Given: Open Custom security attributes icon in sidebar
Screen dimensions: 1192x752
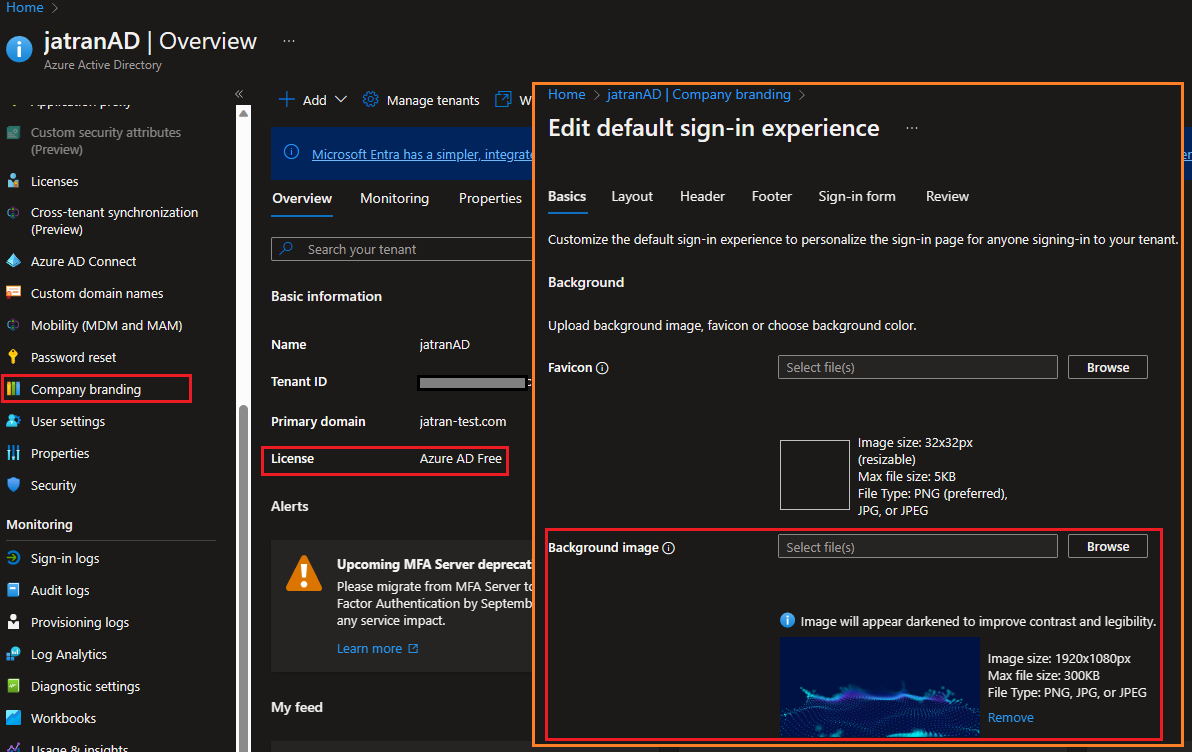Looking at the screenshot, I should [13, 132].
